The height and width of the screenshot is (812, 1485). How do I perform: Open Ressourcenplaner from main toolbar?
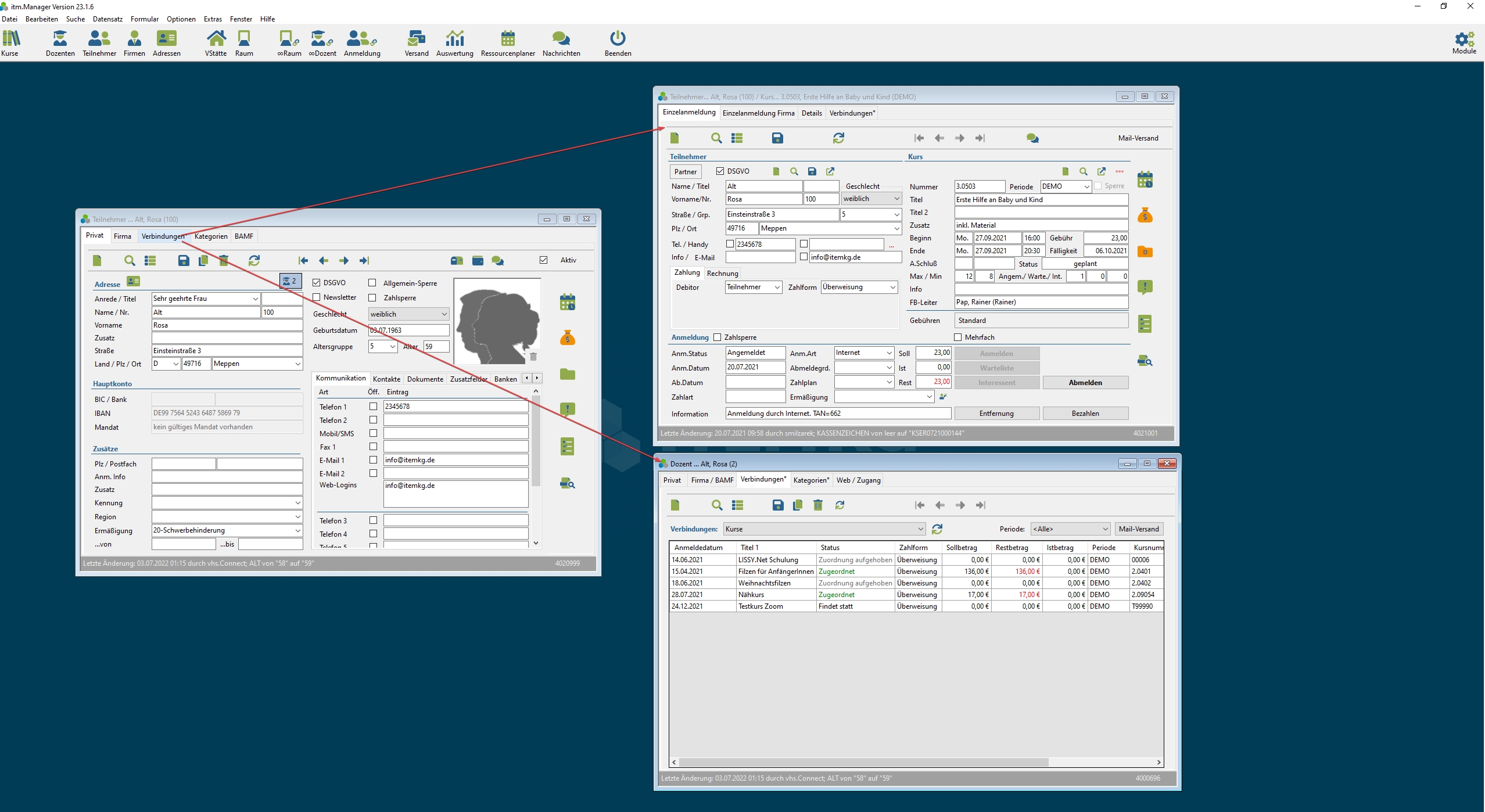pyautogui.click(x=507, y=38)
